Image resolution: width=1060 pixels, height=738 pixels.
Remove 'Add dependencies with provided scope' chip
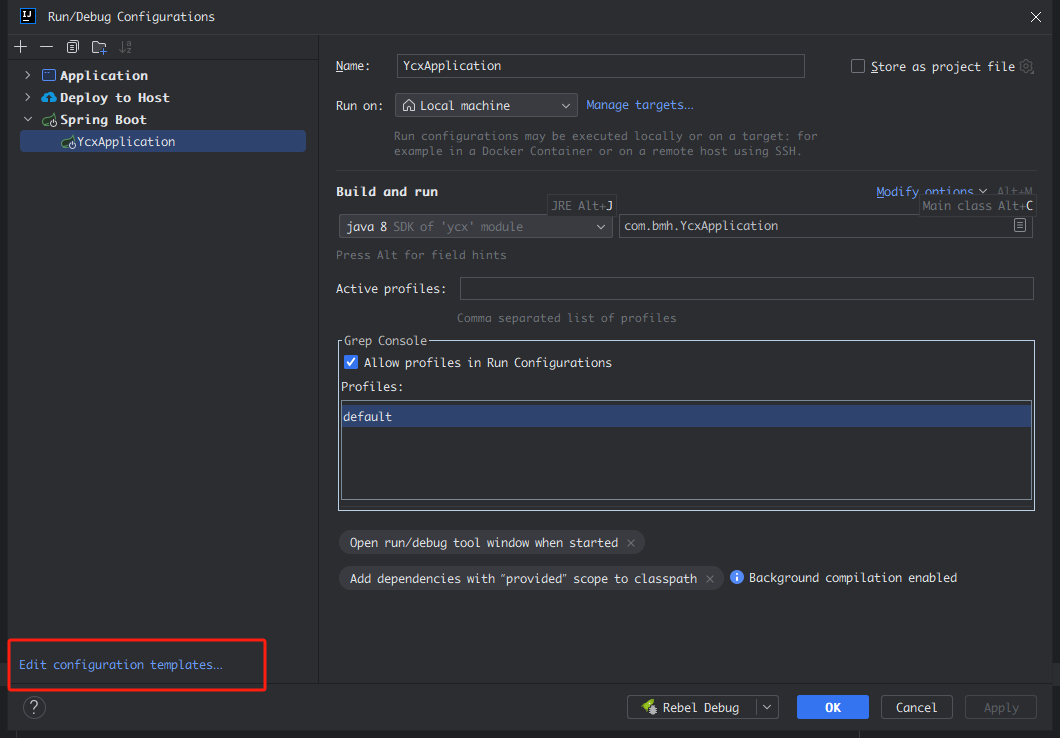(710, 579)
